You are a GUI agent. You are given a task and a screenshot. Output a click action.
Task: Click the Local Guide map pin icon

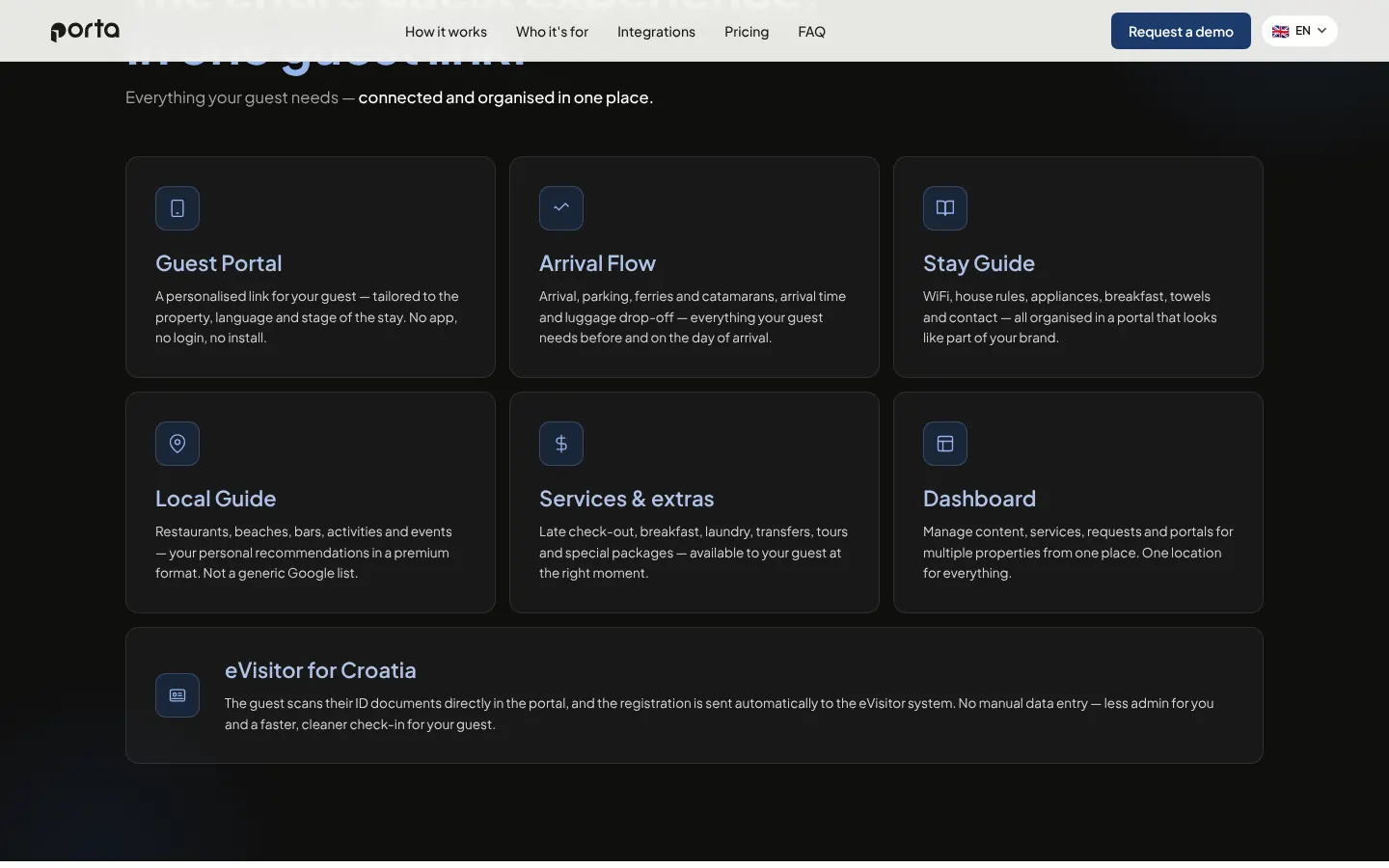(177, 444)
